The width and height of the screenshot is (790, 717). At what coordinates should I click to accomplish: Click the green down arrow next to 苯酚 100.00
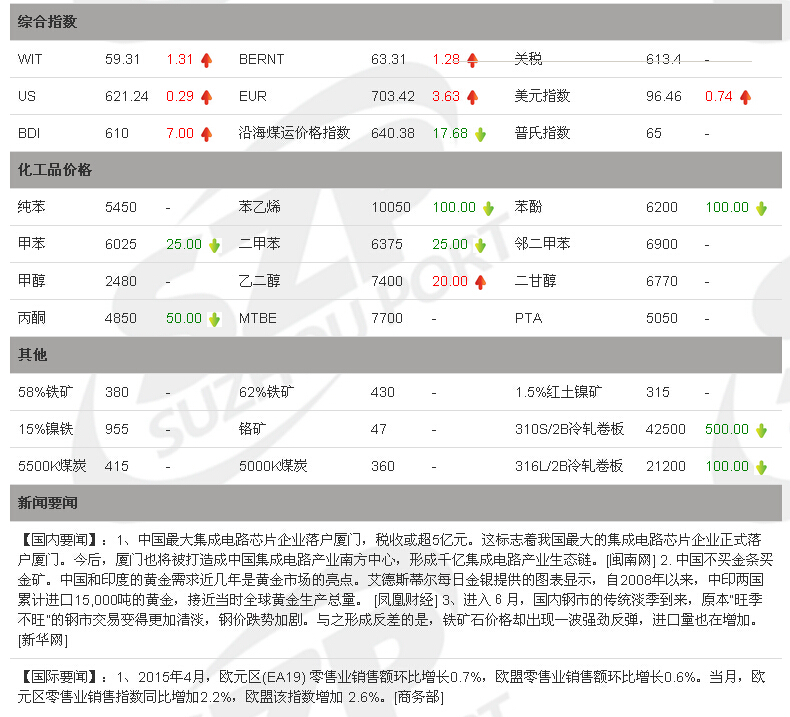pyautogui.click(x=761, y=208)
